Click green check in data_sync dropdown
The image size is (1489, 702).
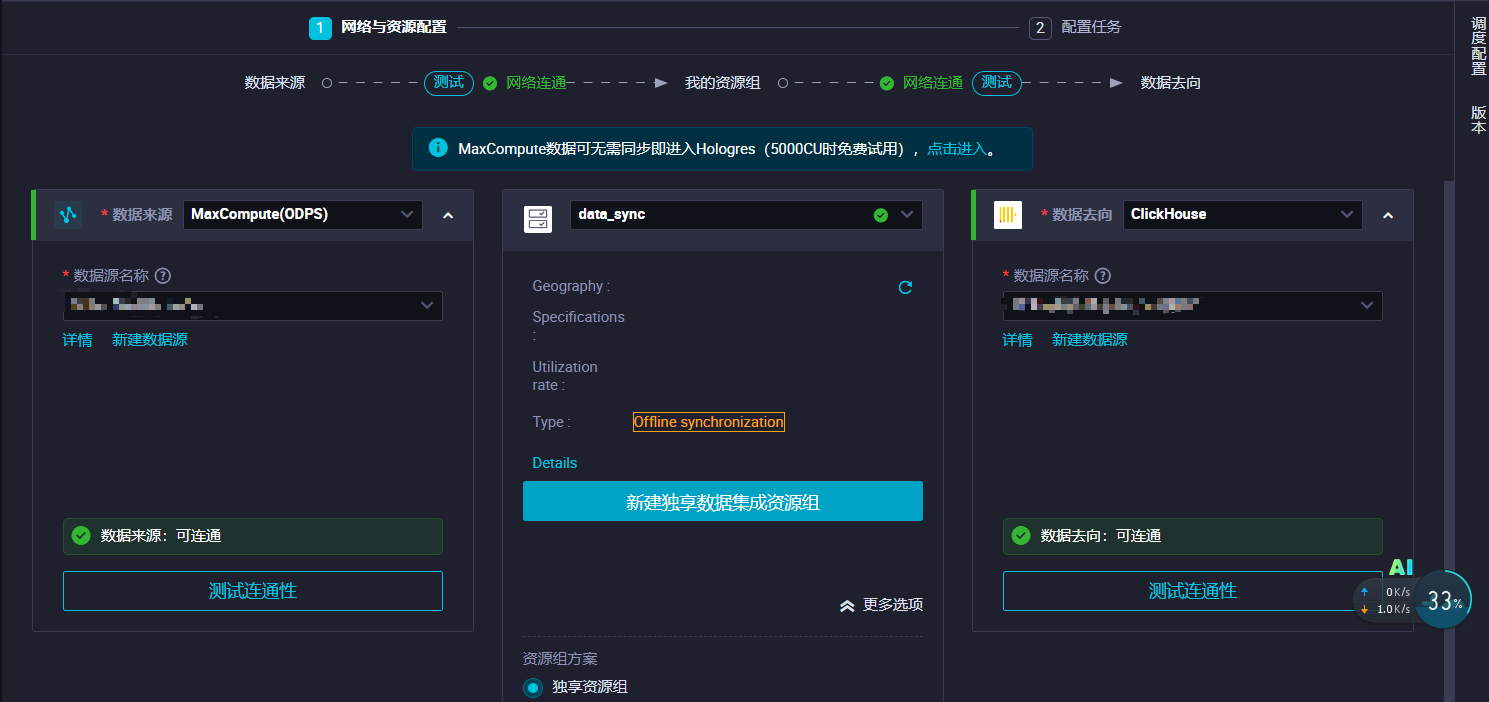(880, 214)
